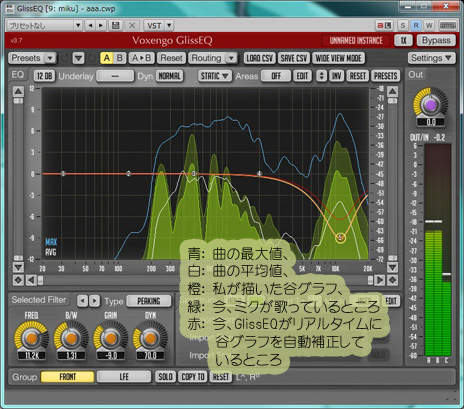Click the Areas EDIT button
The width and height of the screenshot is (464, 409).
tap(303, 76)
